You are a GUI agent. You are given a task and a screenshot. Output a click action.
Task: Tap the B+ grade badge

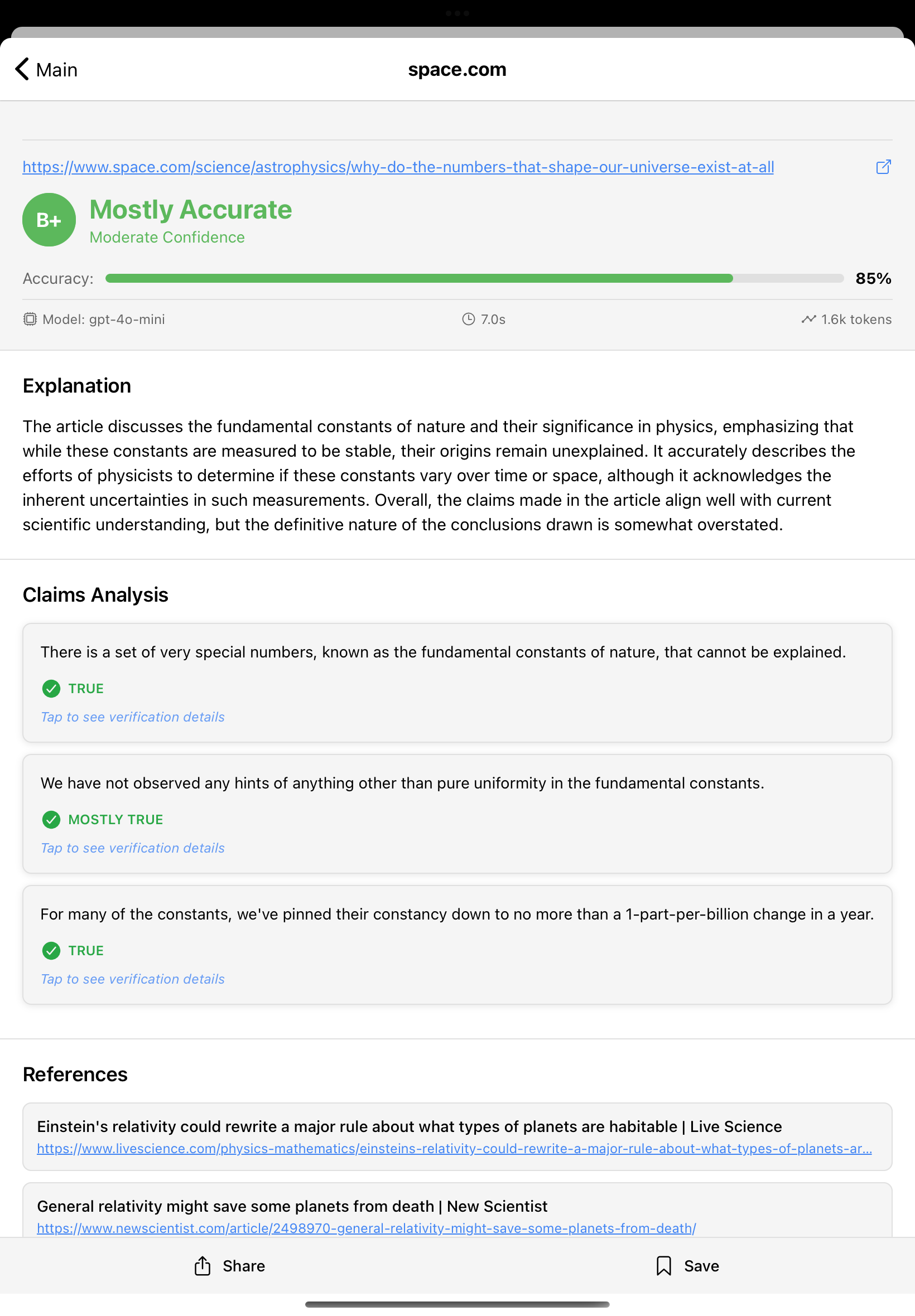[x=49, y=220]
